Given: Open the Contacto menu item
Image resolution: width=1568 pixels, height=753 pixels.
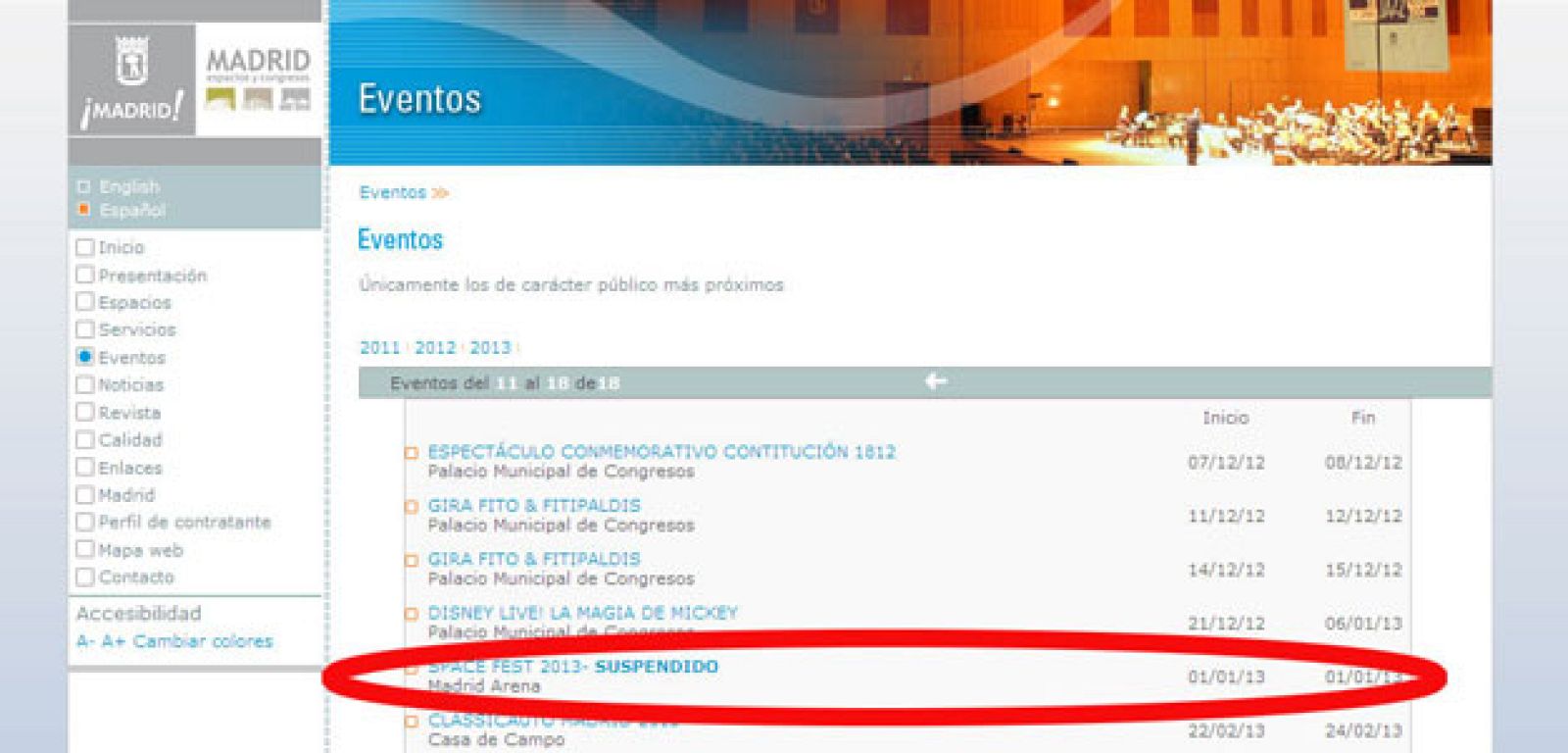Looking at the screenshot, I should pyautogui.click(x=135, y=577).
